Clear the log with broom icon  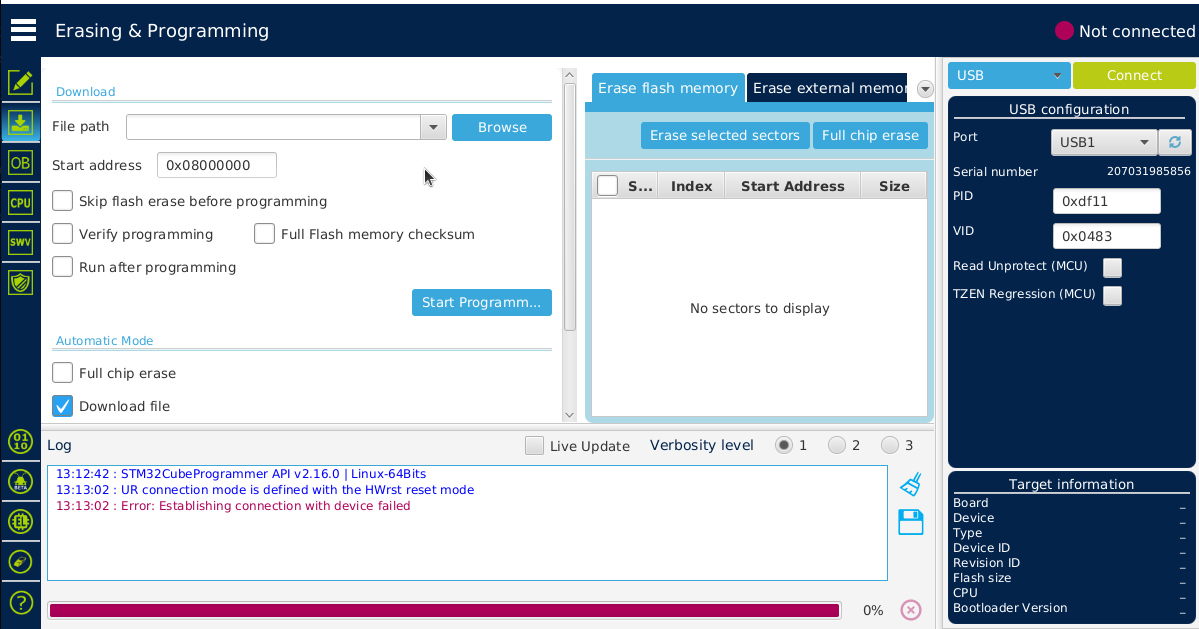[x=910, y=485]
